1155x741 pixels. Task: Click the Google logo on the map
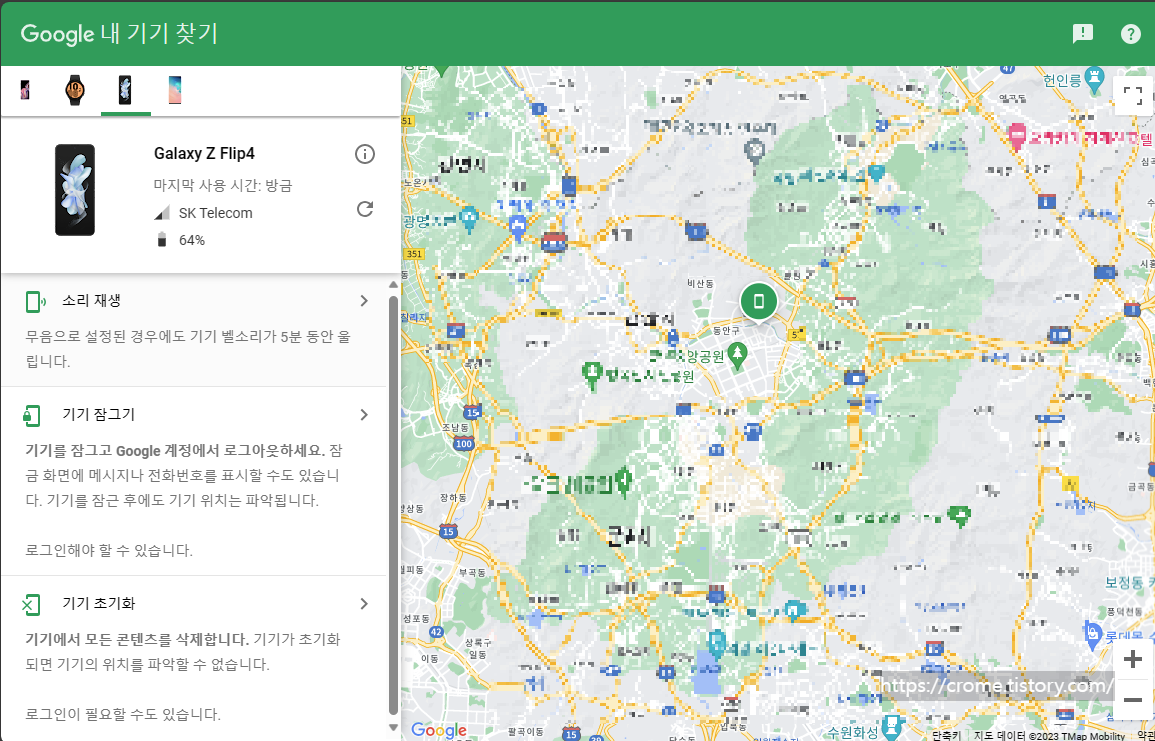click(x=439, y=730)
